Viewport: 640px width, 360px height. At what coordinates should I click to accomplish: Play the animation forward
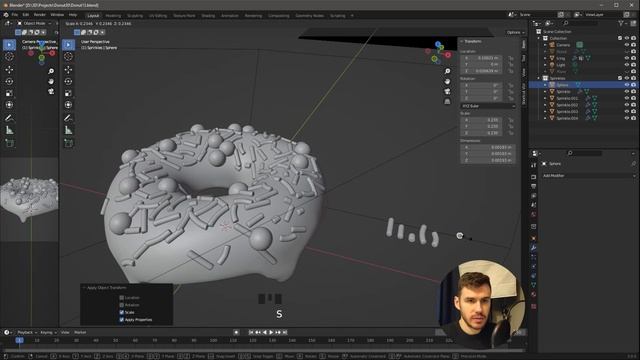coord(272,332)
